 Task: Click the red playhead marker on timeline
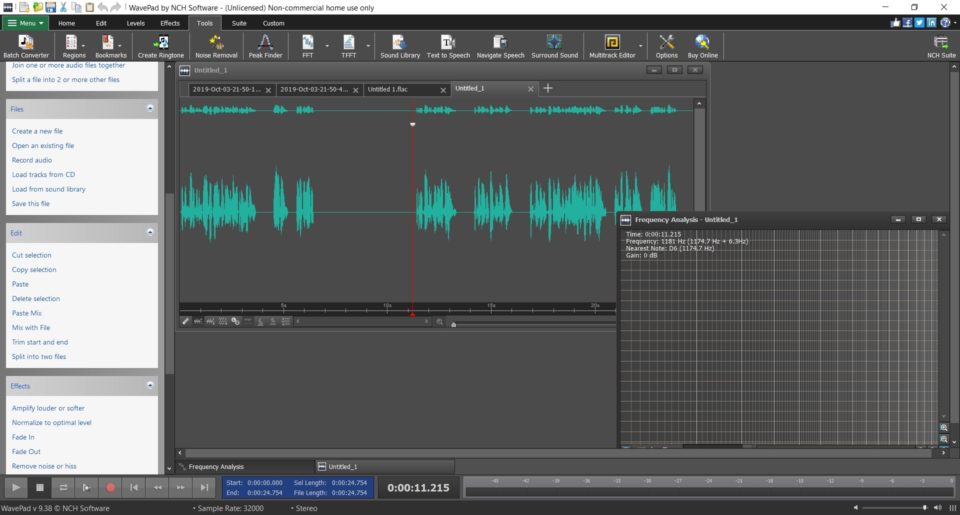tap(412, 314)
